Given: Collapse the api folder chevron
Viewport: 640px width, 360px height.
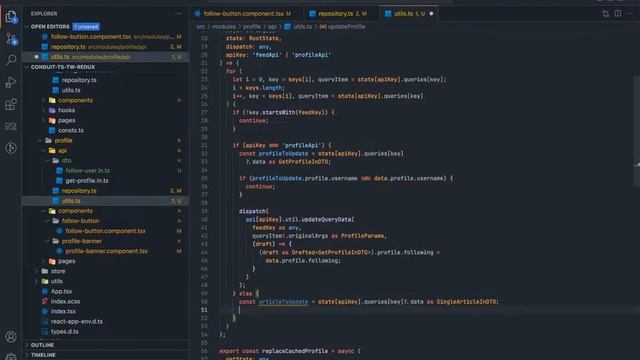Looking at the screenshot, I should point(44,151).
